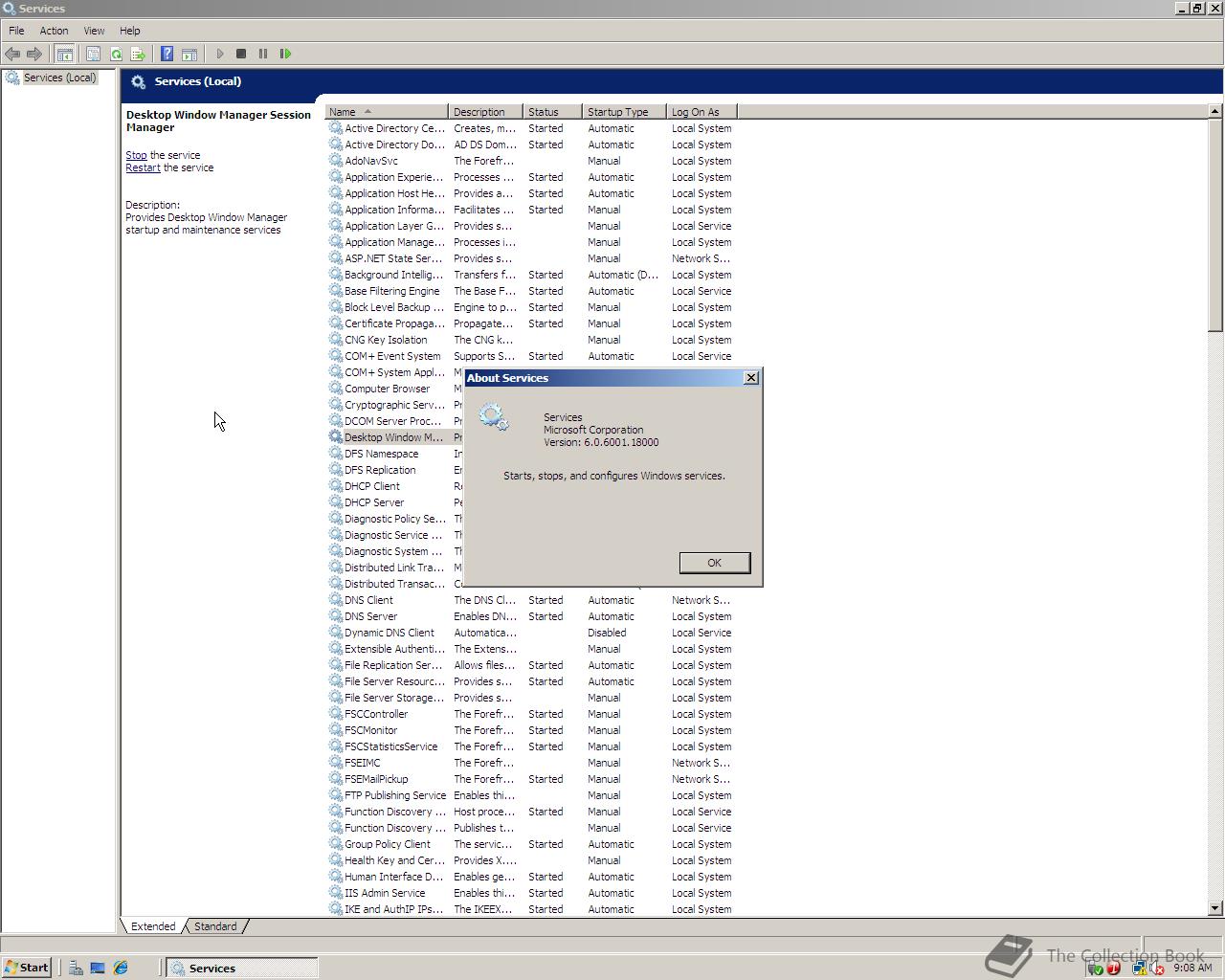This screenshot has height=980, width=1225.
Task: Toggle the Show/Hide Action Pane icon
Action: click(189, 54)
